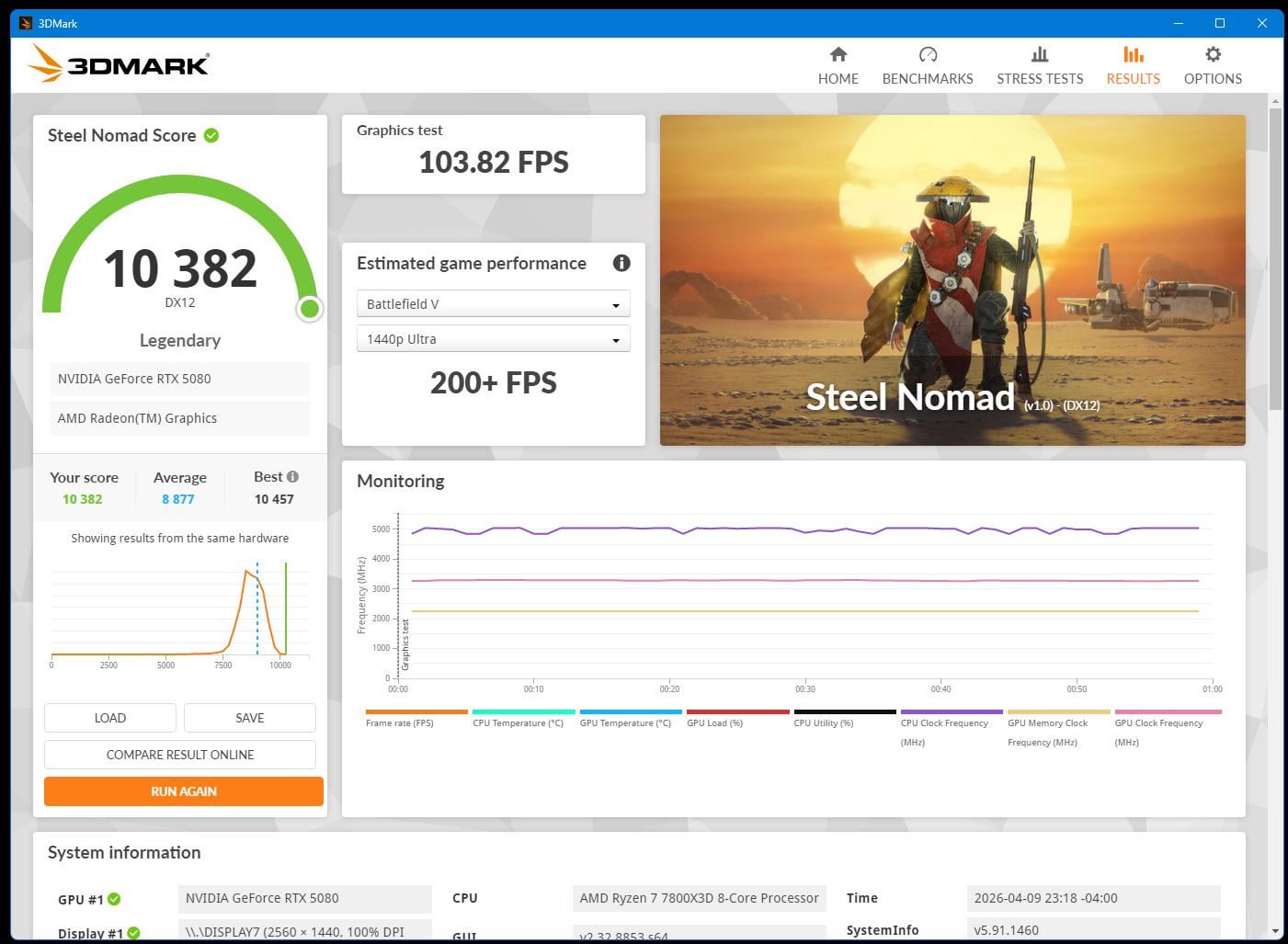Open the Home icon in navigation
This screenshot has height=944, width=1288.
coord(838,55)
